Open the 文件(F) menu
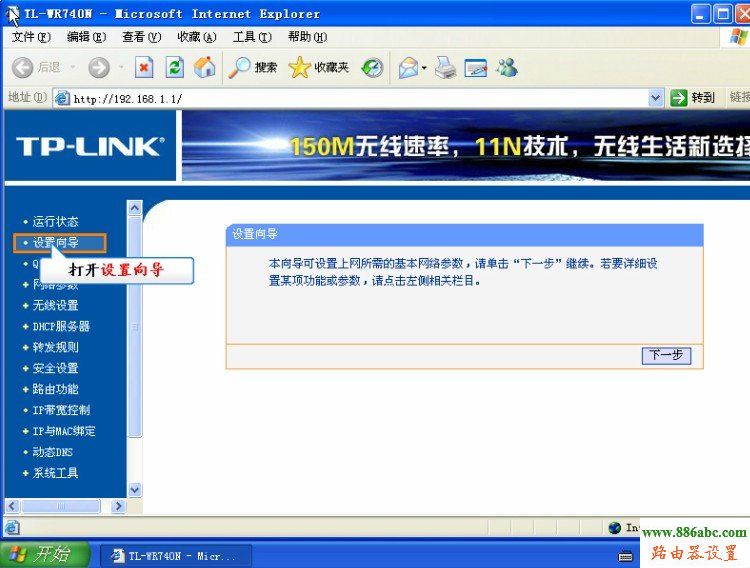 click(31, 37)
